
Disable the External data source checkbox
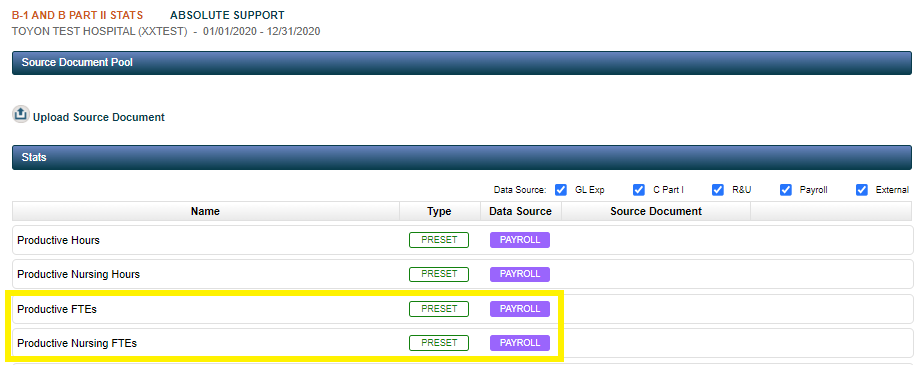tap(862, 190)
